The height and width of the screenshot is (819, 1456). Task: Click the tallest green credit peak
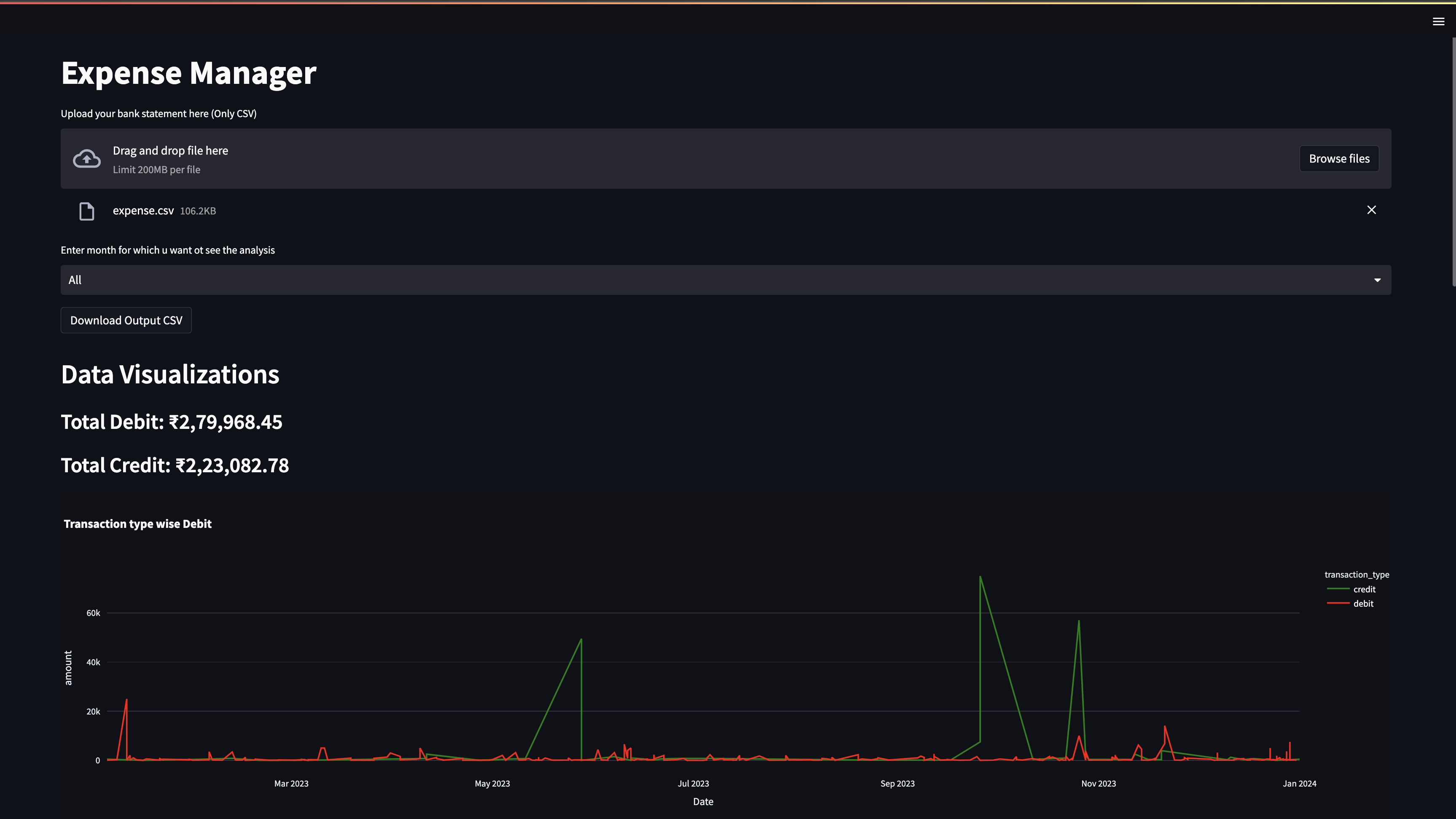click(x=980, y=577)
